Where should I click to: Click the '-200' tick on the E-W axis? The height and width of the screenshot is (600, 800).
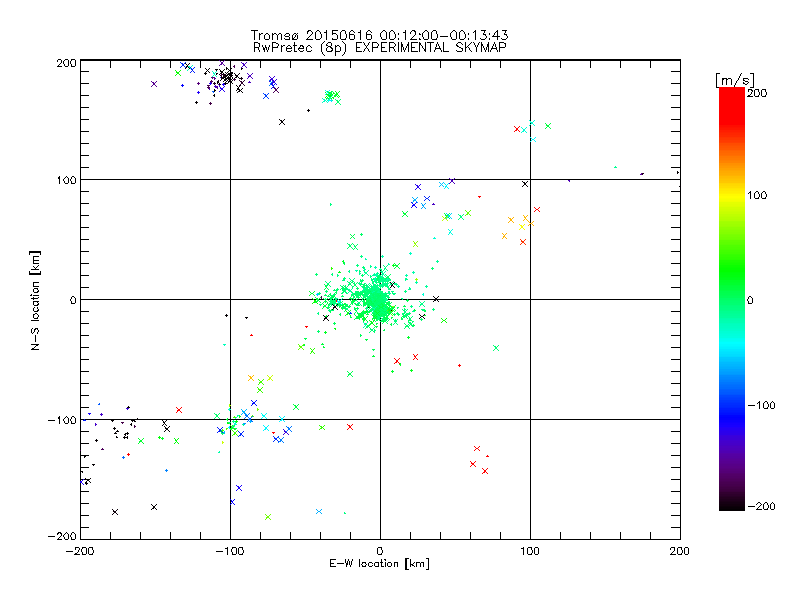pyautogui.click(x=81, y=551)
